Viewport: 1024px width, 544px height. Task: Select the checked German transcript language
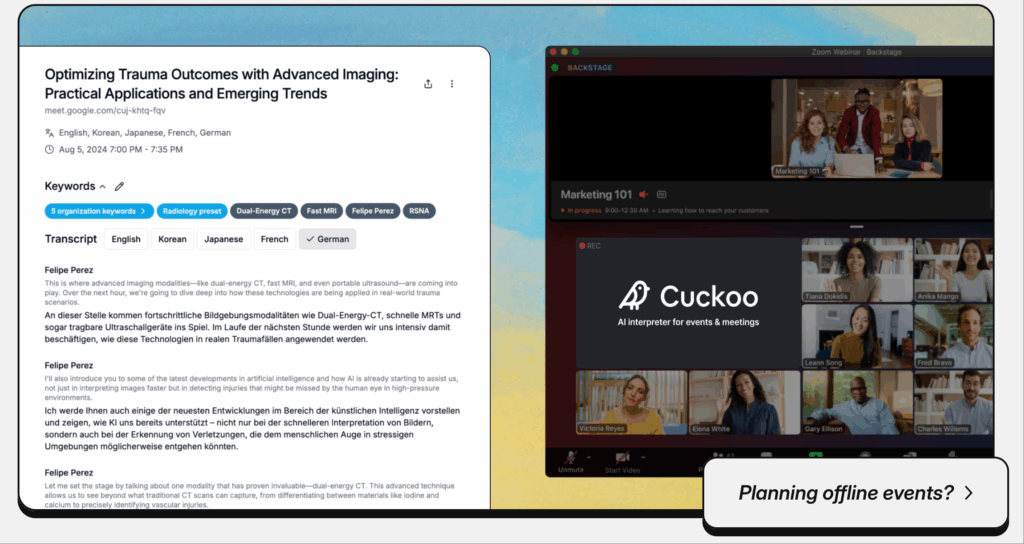(x=327, y=239)
